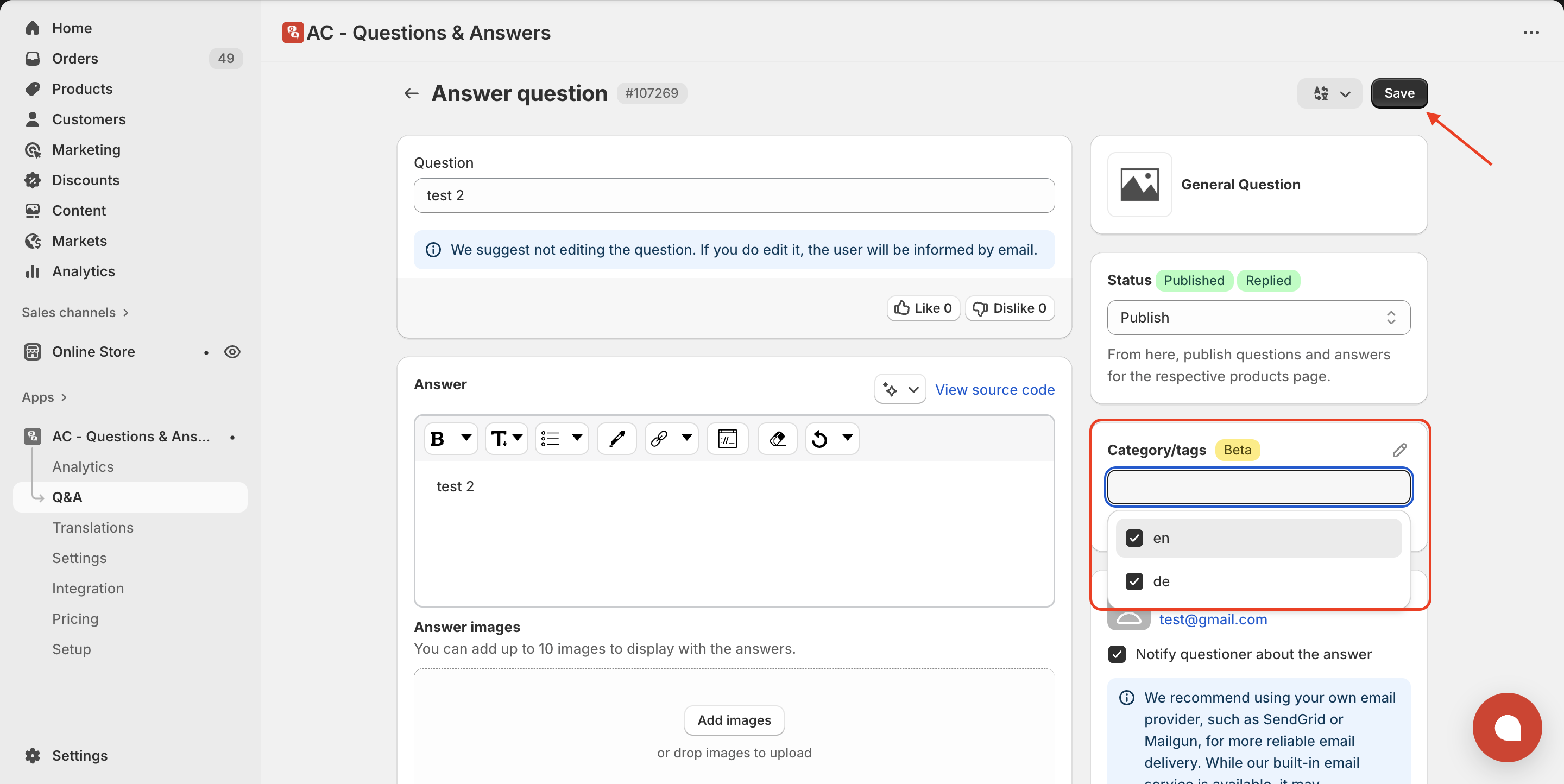Image resolution: width=1564 pixels, height=784 pixels.
Task: Click the Question text input field
Action: (734, 195)
